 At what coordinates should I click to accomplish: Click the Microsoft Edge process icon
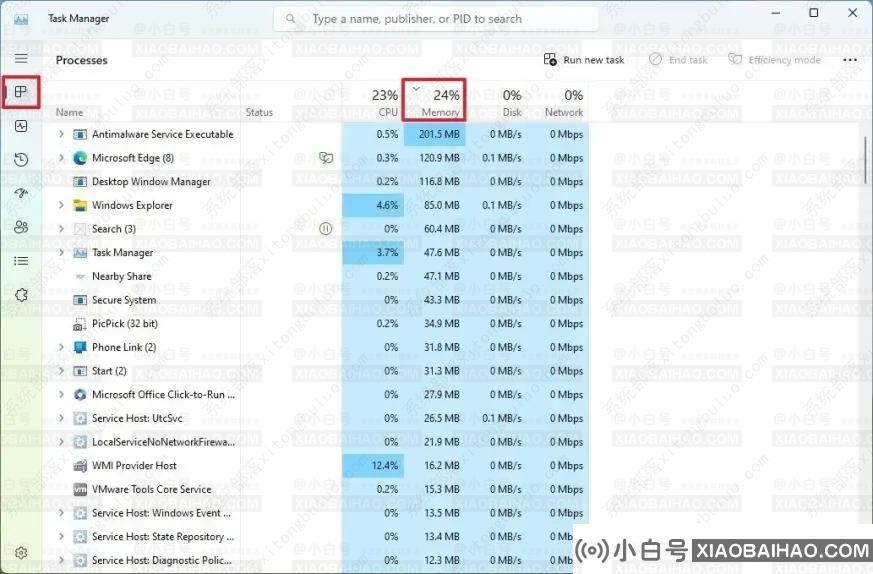click(80, 158)
